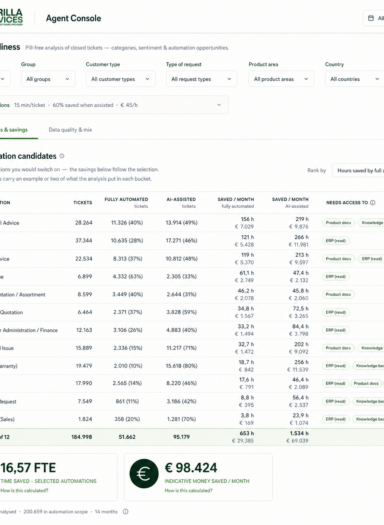Click the FULLY AUTOMATED tickets column header
This screenshot has height=525, width=384.
point(126,203)
